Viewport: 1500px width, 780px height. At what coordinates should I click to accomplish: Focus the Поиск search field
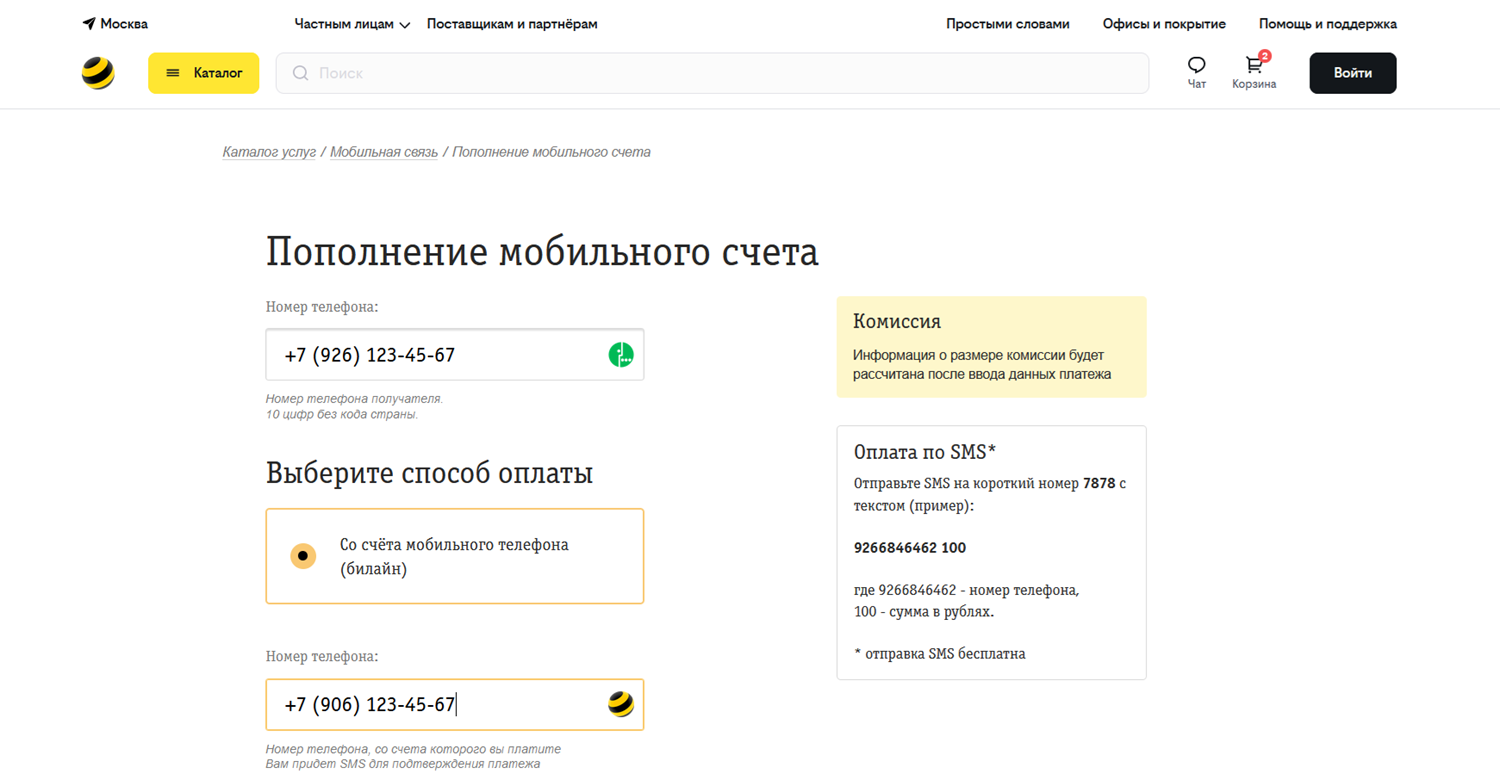point(712,73)
